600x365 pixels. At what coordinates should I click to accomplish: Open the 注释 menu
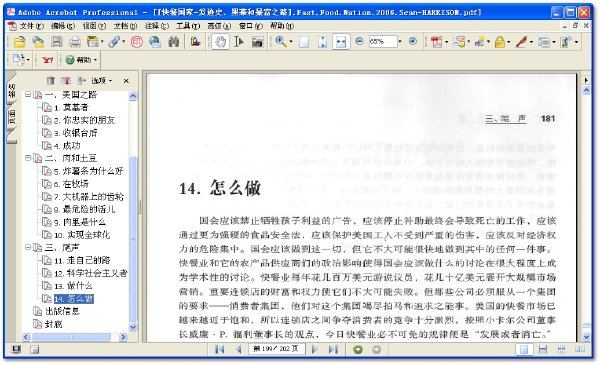pyautogui.click(x=156, y=26)
